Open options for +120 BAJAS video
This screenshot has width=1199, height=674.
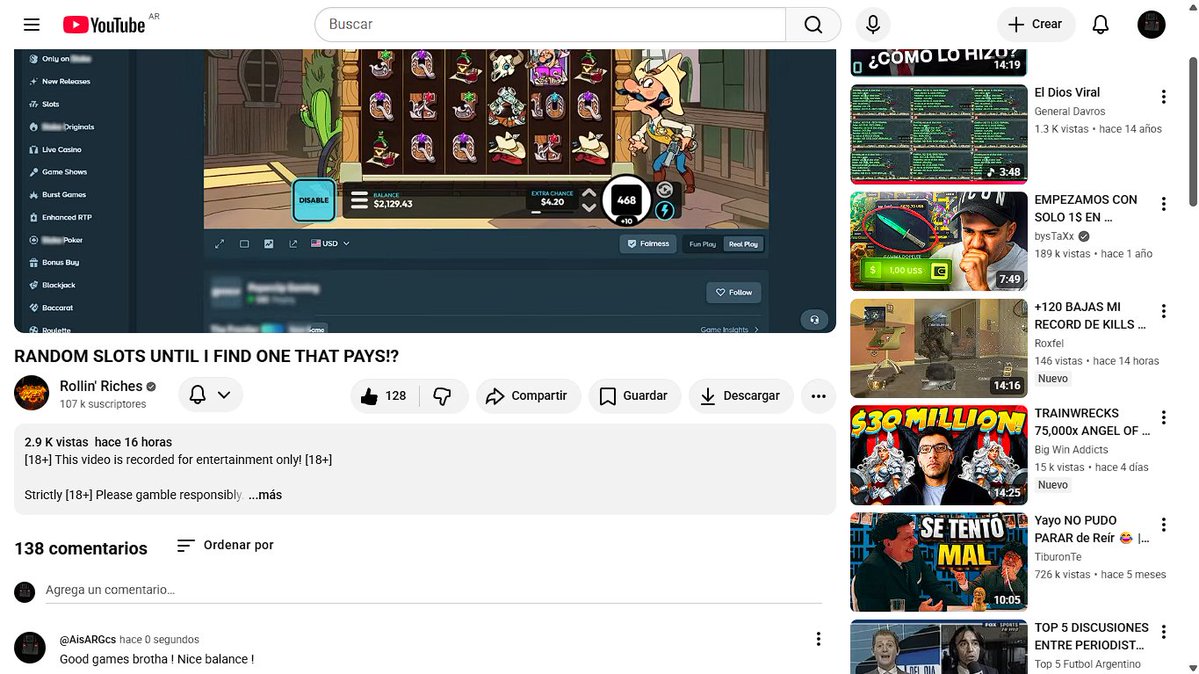click(1163, 311)
